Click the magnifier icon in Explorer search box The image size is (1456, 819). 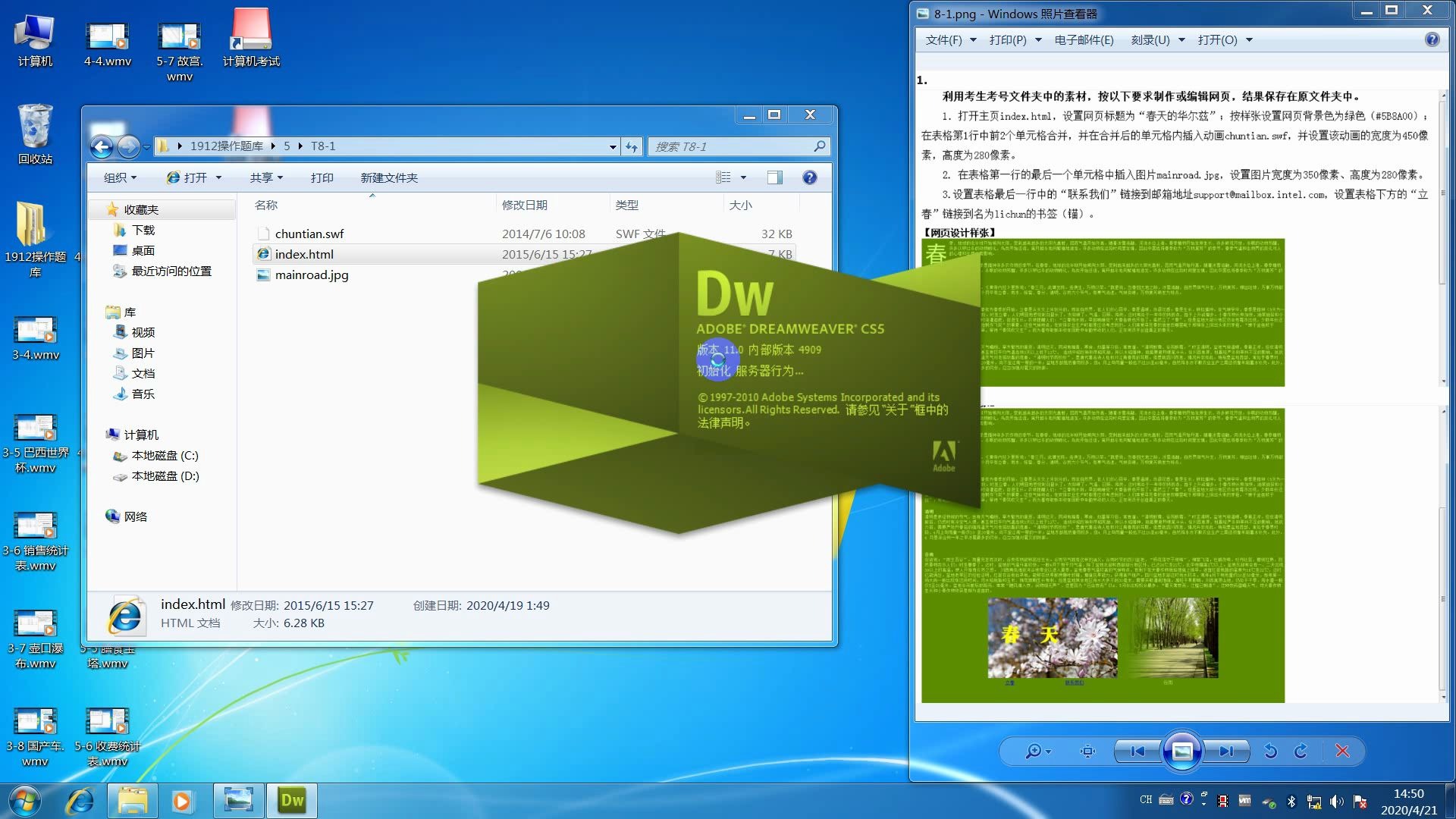820,146
